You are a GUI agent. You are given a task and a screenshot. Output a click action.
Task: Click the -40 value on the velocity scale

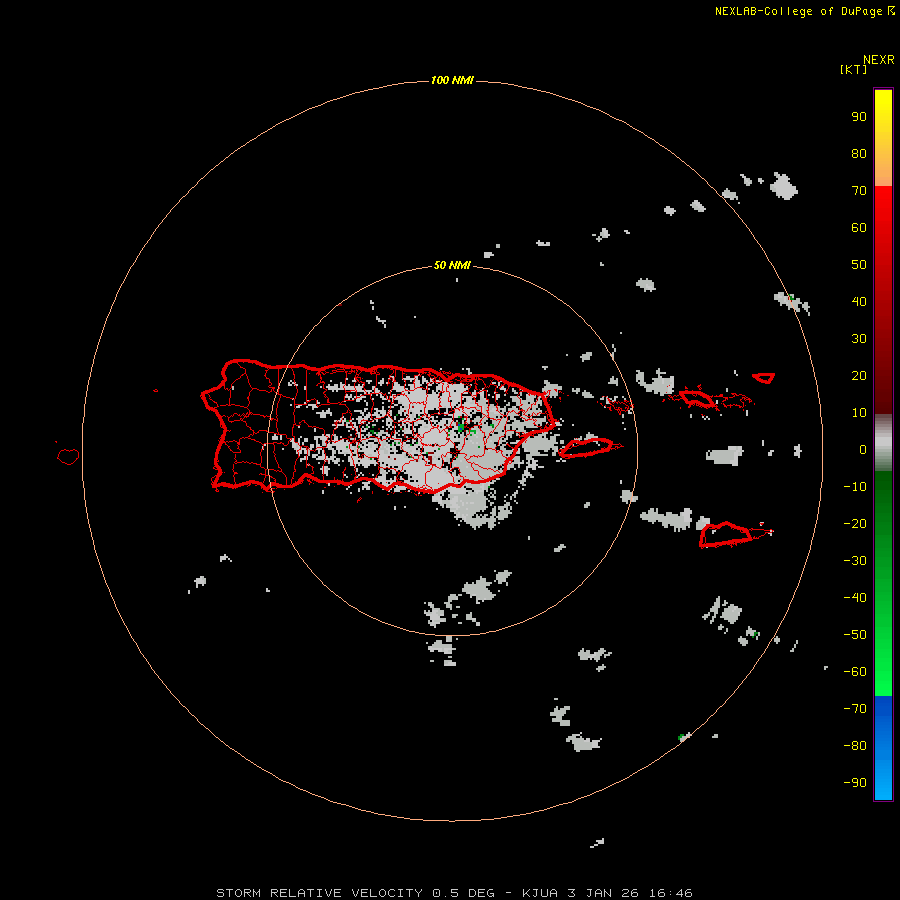tap(855, 598)
